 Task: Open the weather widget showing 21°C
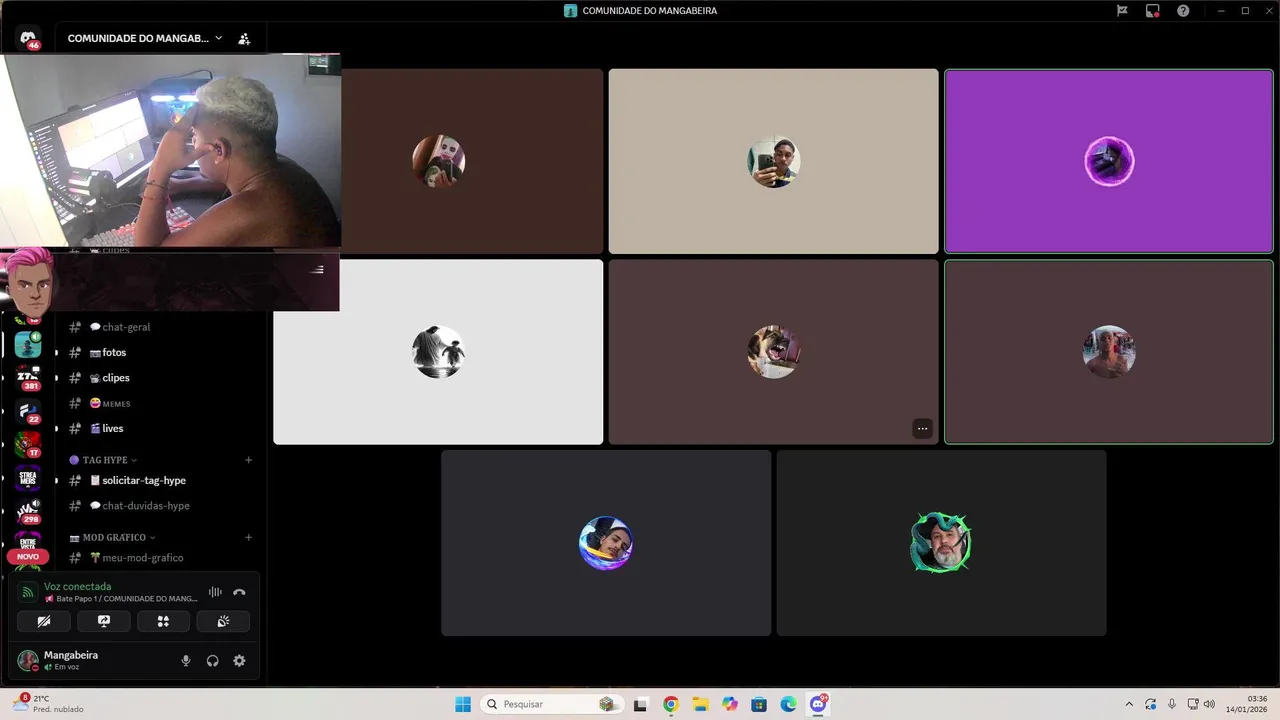click(x=47, y=704)
